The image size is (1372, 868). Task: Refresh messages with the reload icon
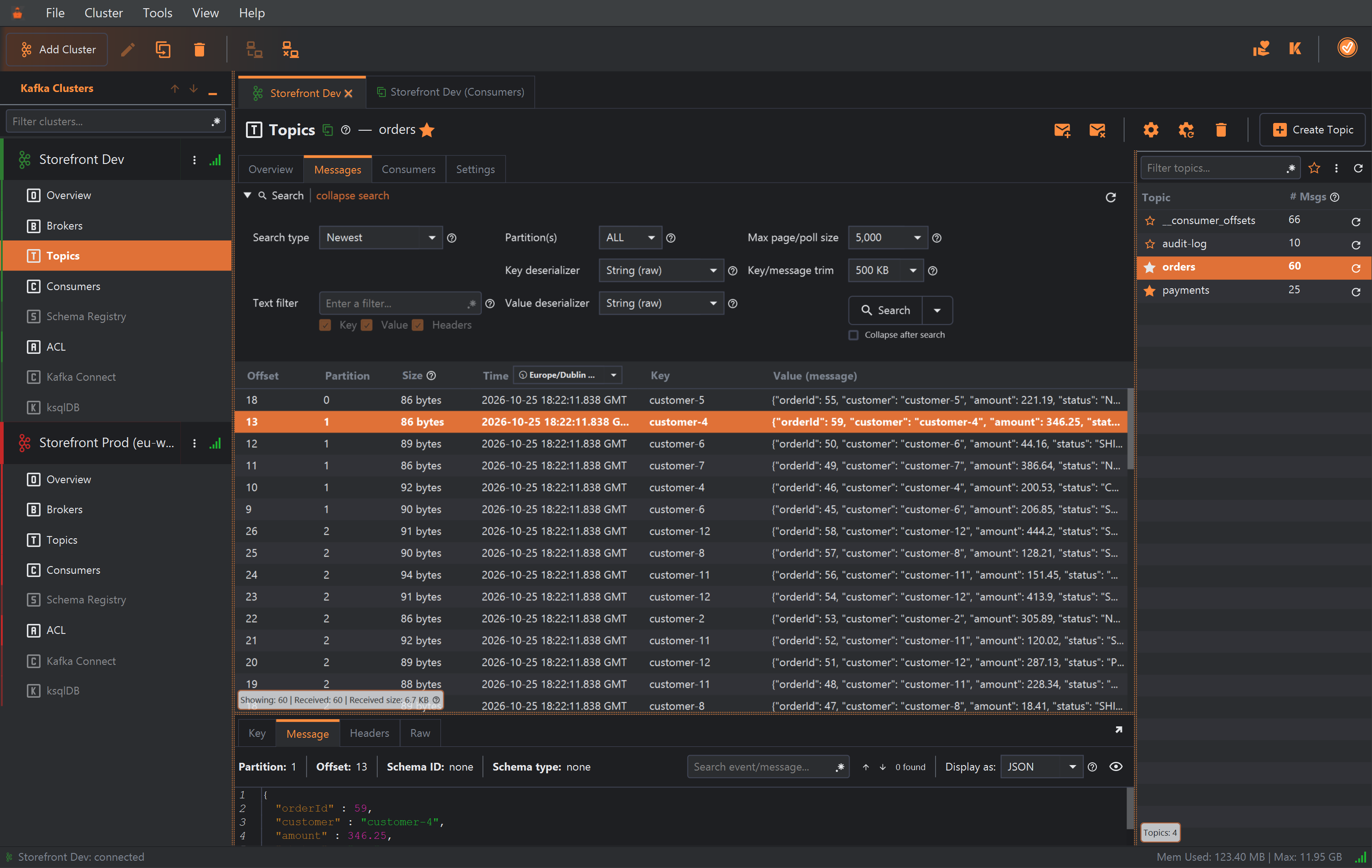point(1111,197)
